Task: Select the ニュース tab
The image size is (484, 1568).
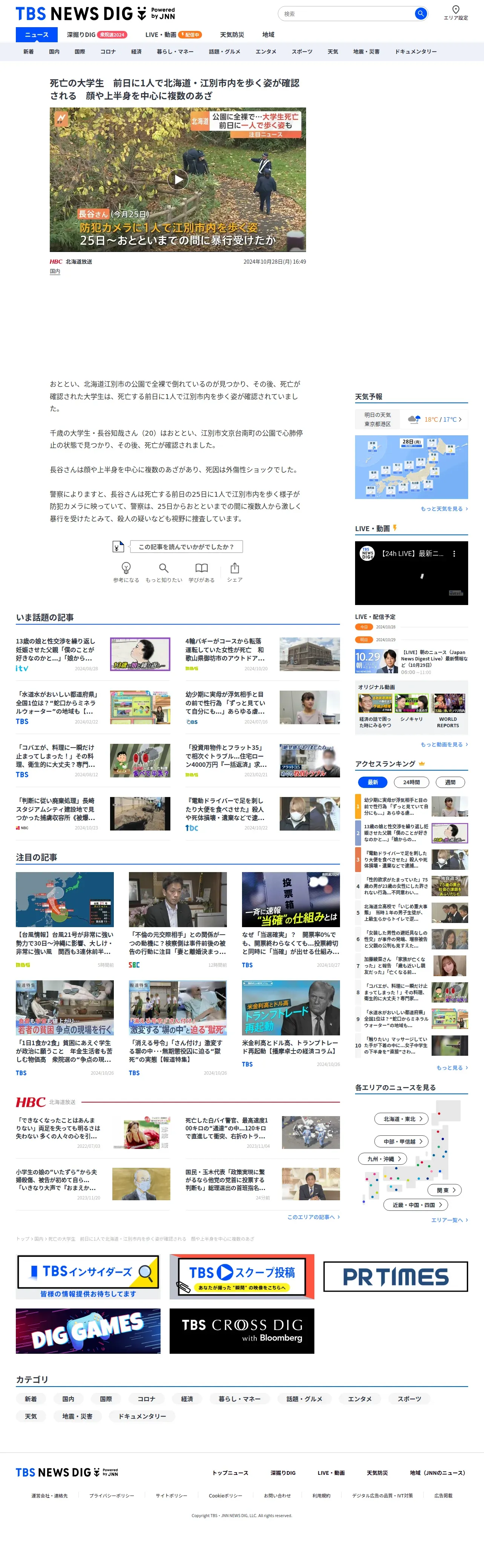Action: (x=37, y=35)
